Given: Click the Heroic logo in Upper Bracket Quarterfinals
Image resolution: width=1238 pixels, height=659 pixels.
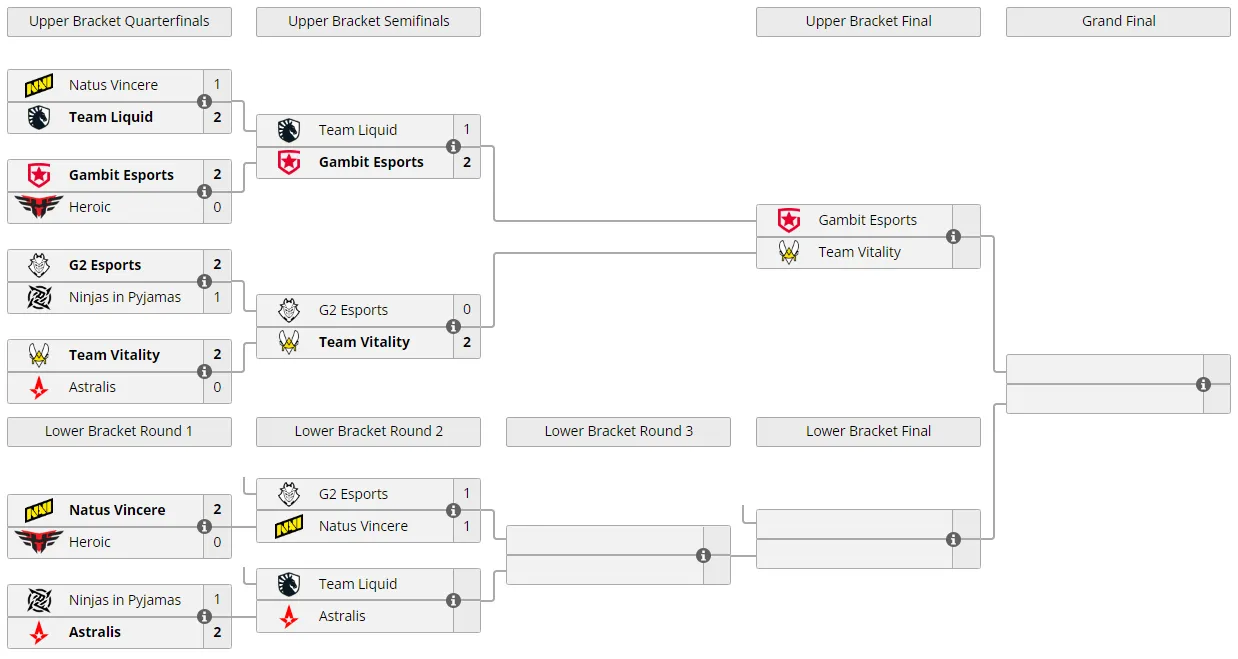Looking at the screenshot, I should click(39, 207).
